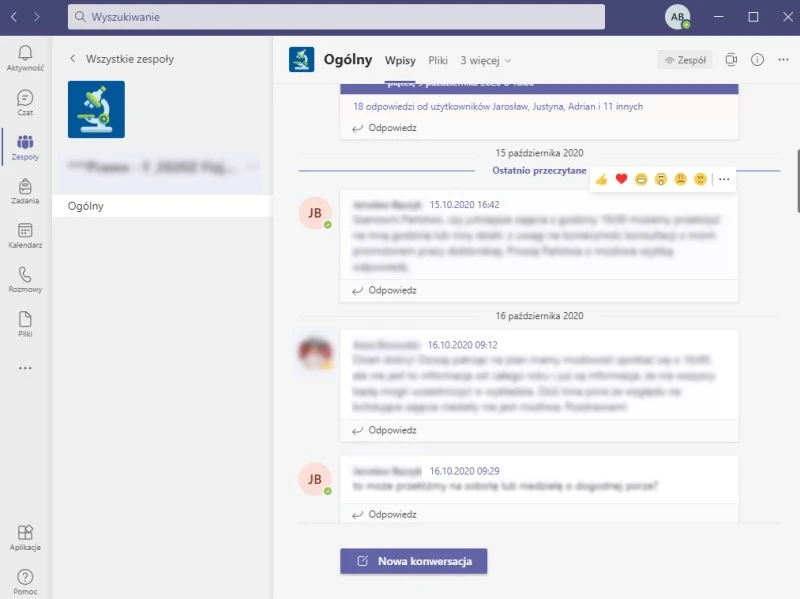
Task: React with the heart emoji
Action: [x=621, y=179]
